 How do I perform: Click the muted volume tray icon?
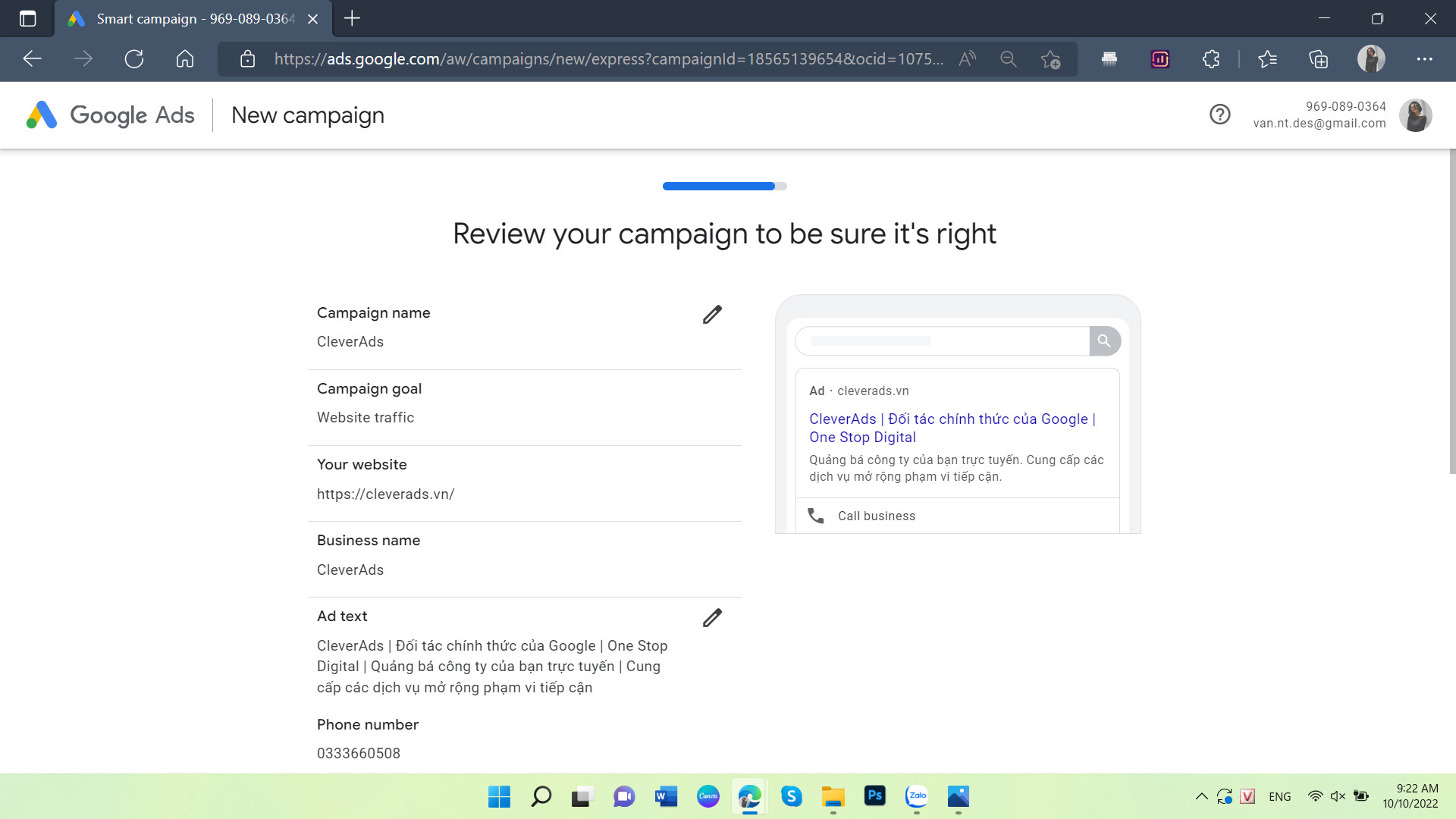coord(1338,796)
